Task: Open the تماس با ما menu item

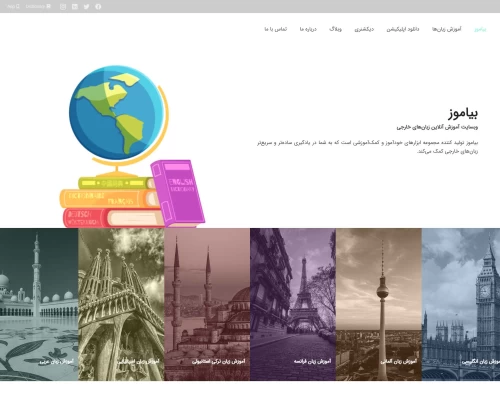Action: (x=276, y=29)
